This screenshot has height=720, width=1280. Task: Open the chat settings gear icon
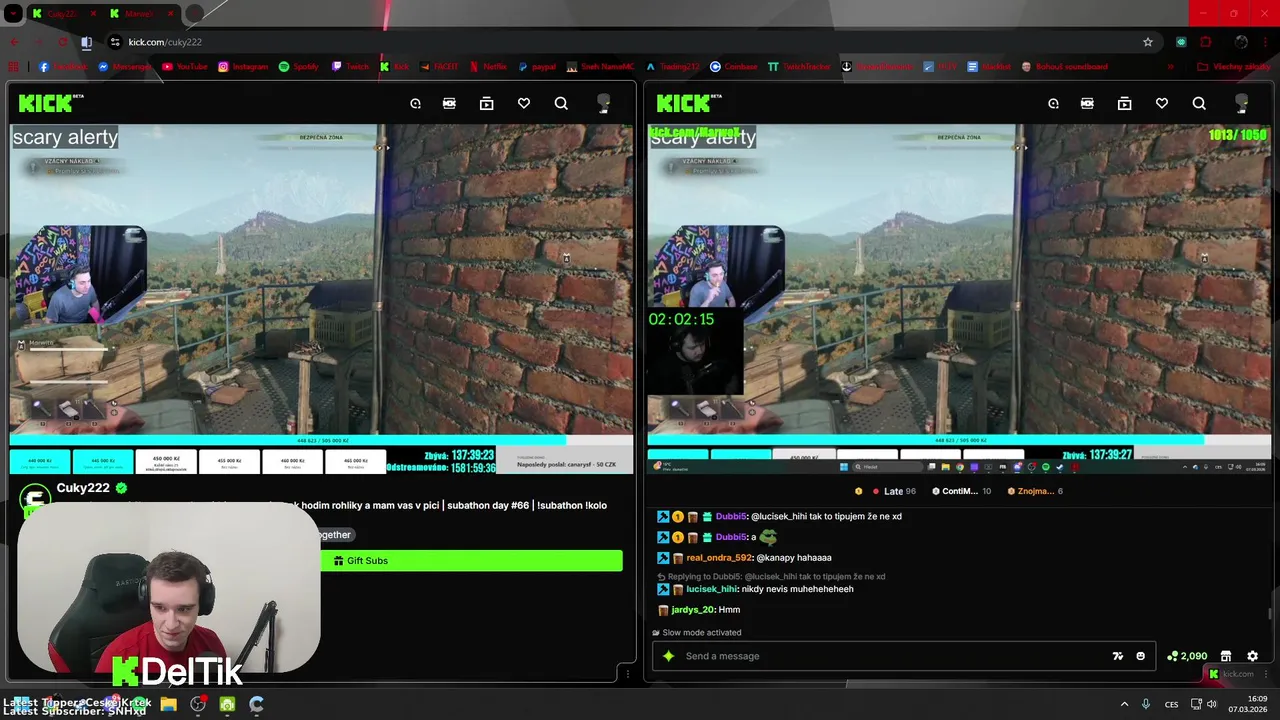(x=1252, y=656)
